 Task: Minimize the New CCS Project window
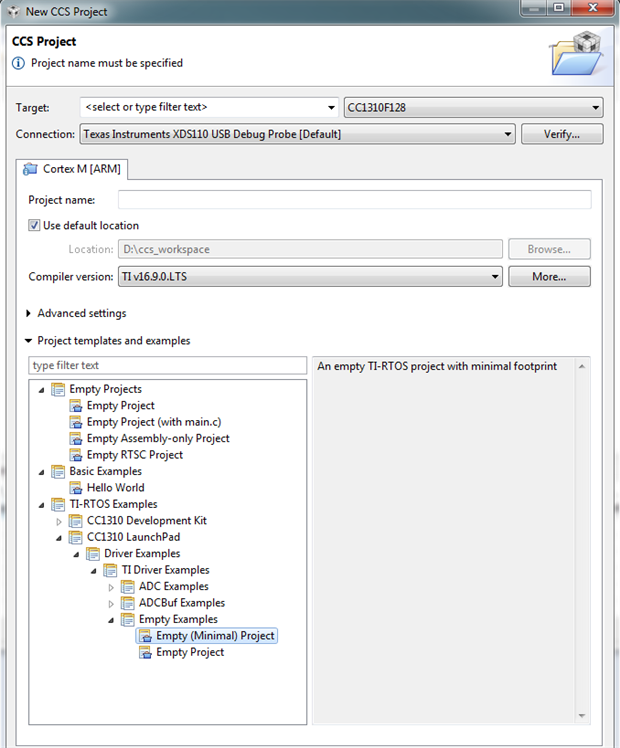[534, 9]
